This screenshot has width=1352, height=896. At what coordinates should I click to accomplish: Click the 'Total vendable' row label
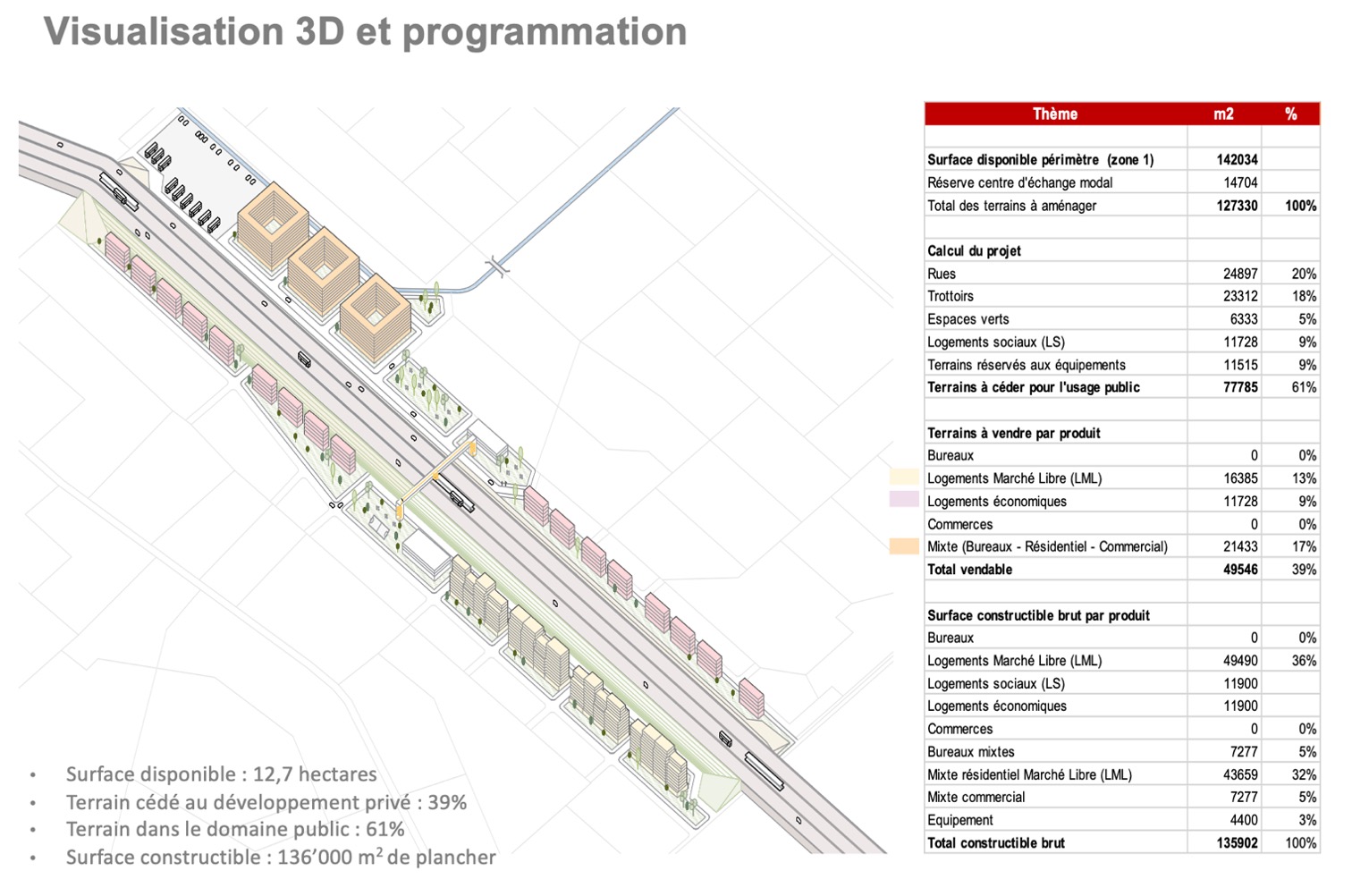[969, 570]
